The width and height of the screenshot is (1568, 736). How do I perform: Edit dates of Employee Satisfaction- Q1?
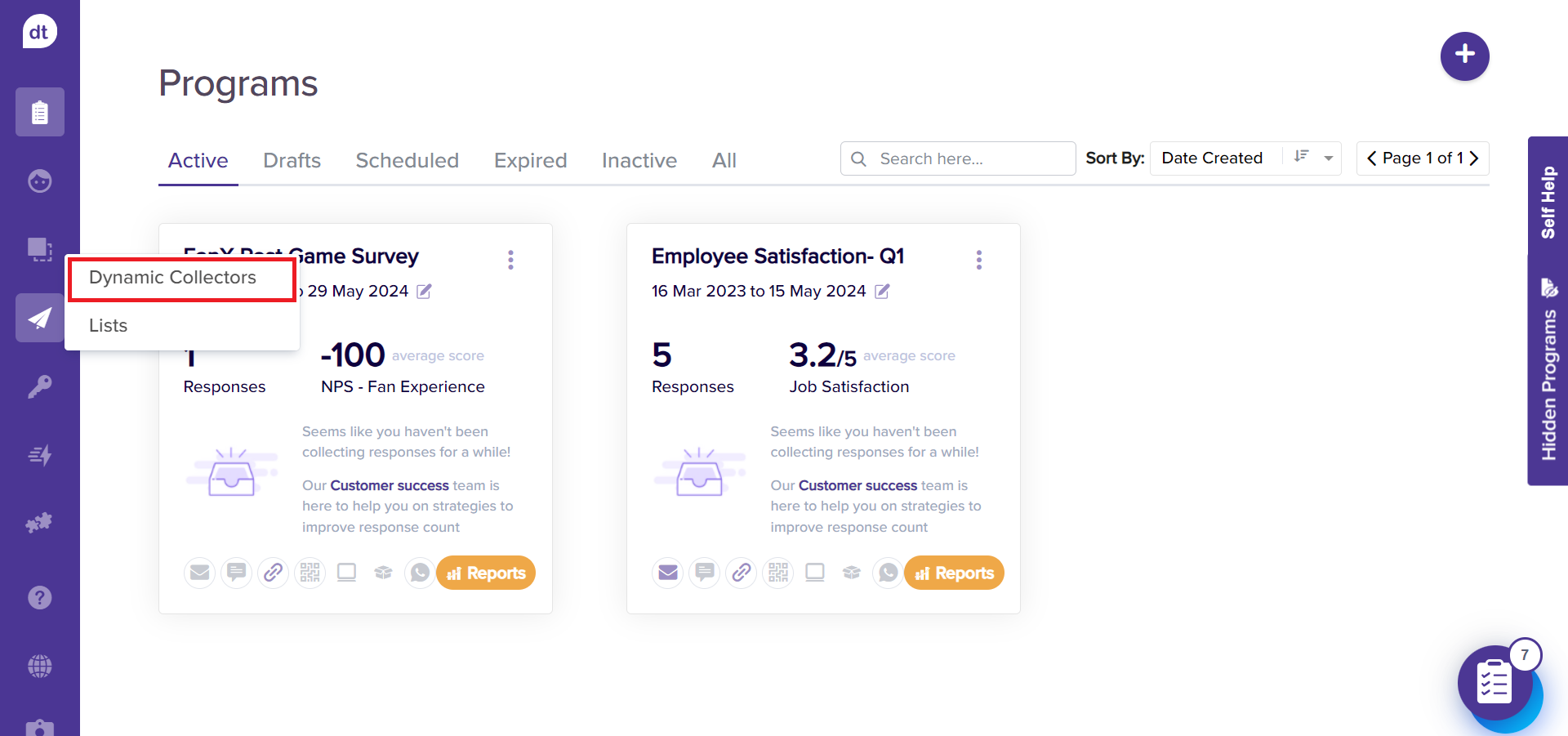tap(882, 292)
